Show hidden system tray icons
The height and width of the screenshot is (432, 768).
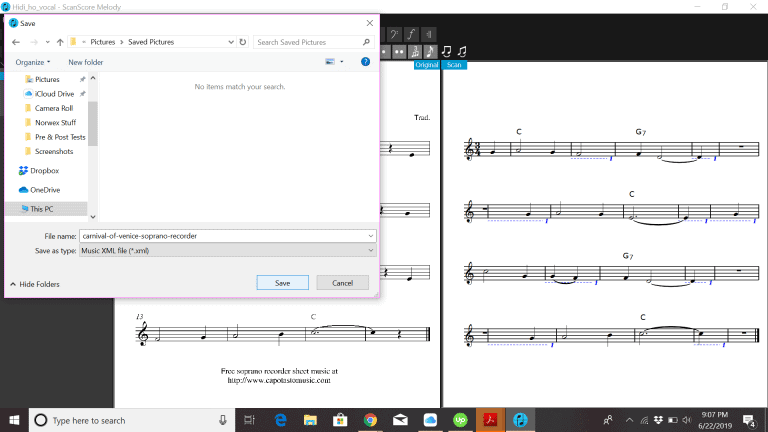(x=629, y=420)
